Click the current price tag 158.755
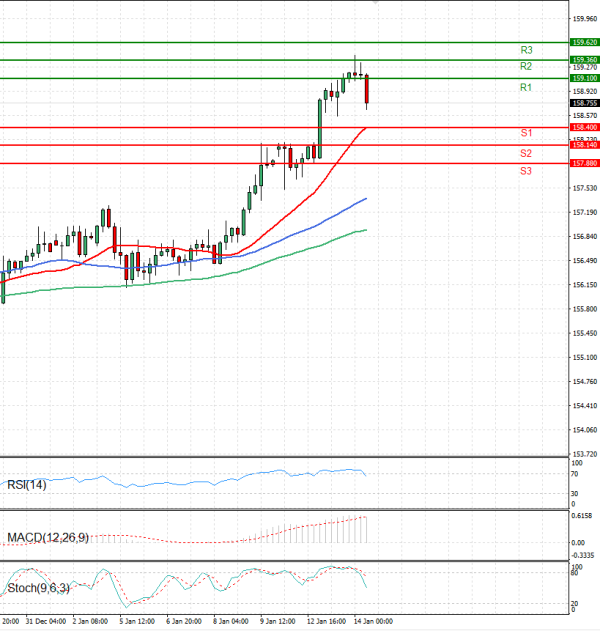 click(x=583, y=102)
